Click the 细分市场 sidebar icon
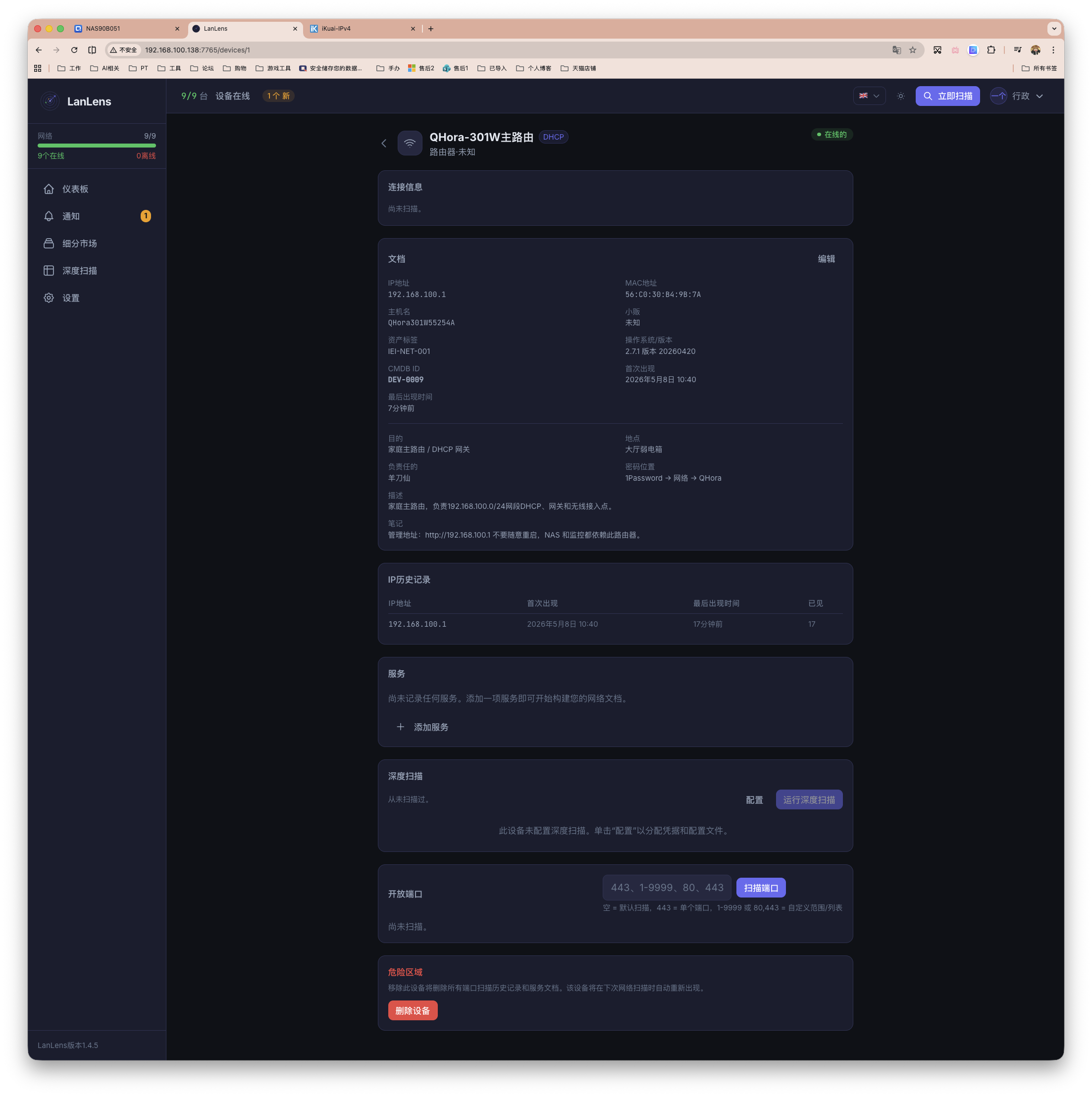 (x=49, y=244)
